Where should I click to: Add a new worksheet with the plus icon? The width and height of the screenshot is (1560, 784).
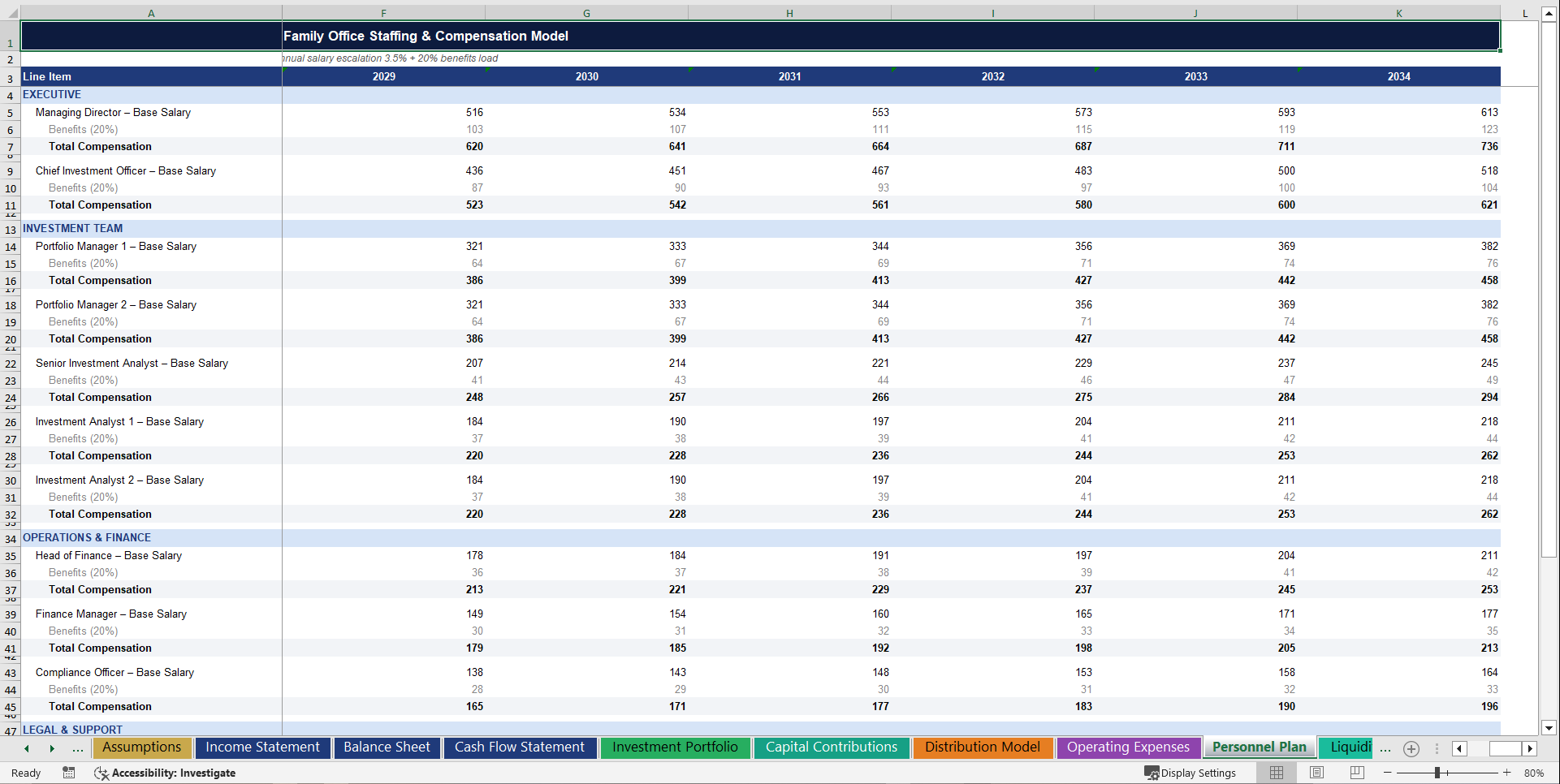(1411, 748)
